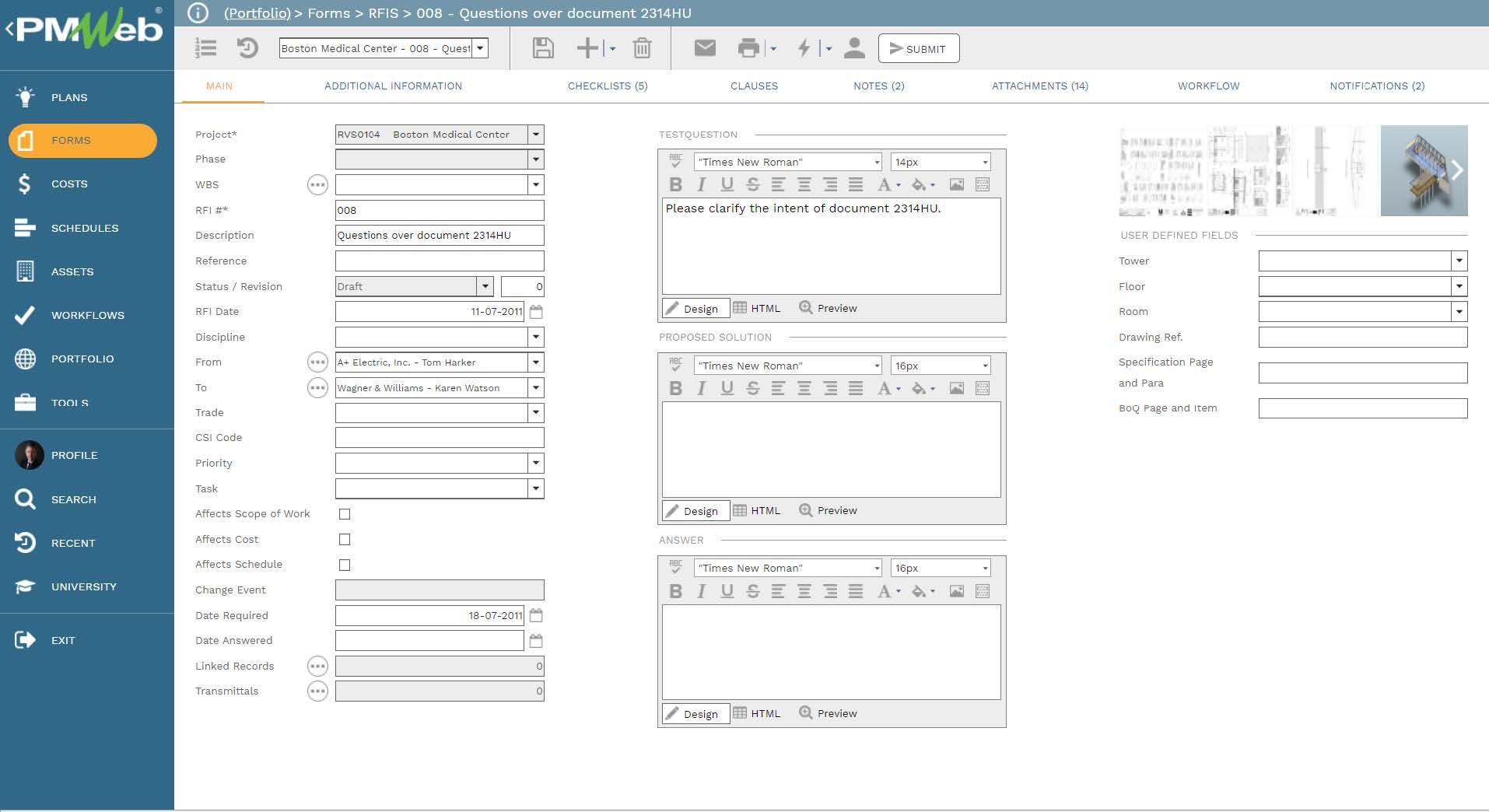Open Testquestion font family dropdown

[876, 162]
